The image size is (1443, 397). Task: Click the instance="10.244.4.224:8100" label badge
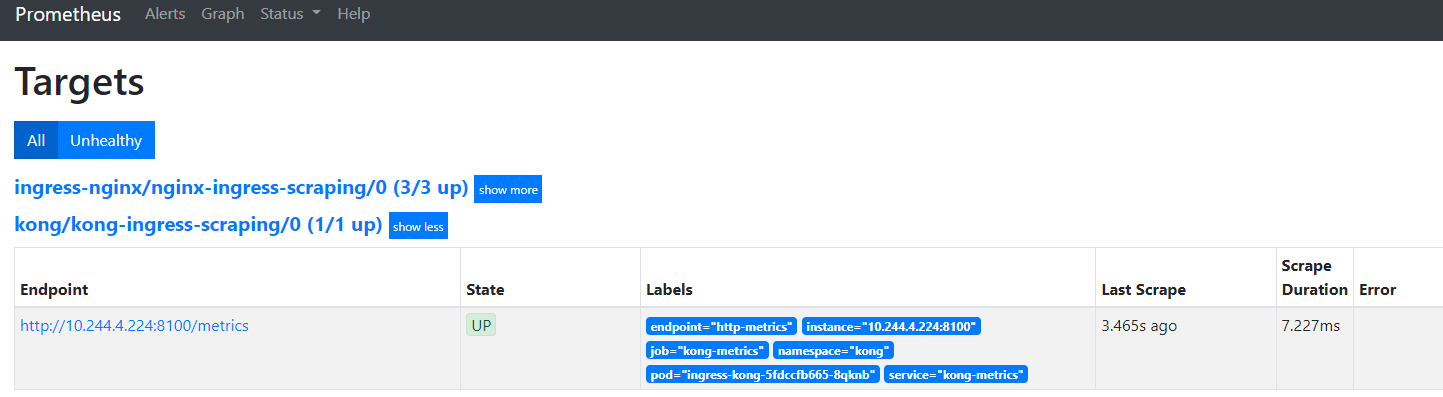[x=892, y=326]
